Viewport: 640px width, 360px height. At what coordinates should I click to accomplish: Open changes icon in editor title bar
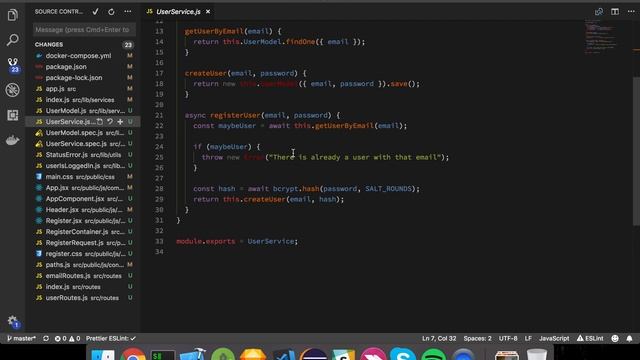pos(599,12)
